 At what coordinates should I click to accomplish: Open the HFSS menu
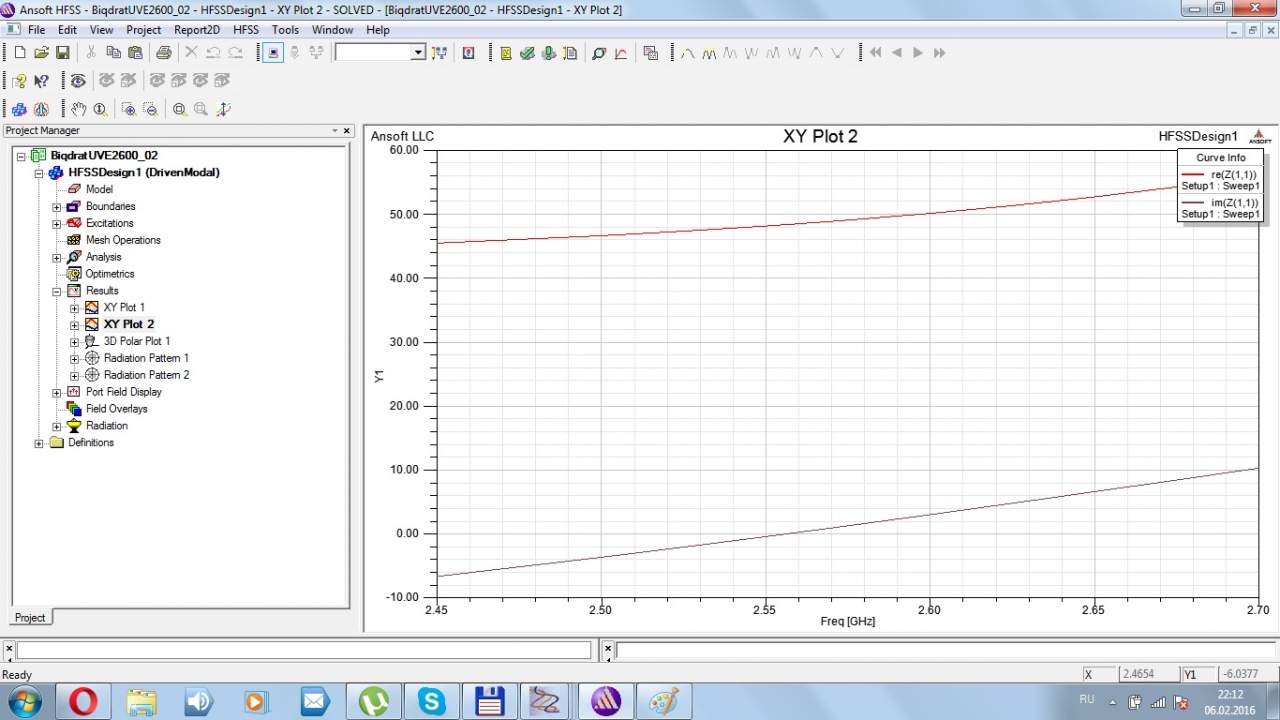click(246, 30)
